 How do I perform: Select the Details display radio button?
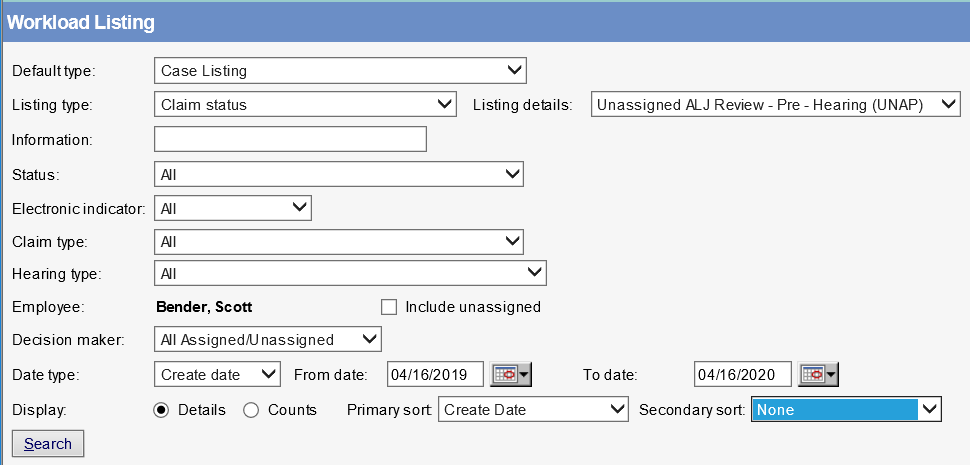coord(160,410)
